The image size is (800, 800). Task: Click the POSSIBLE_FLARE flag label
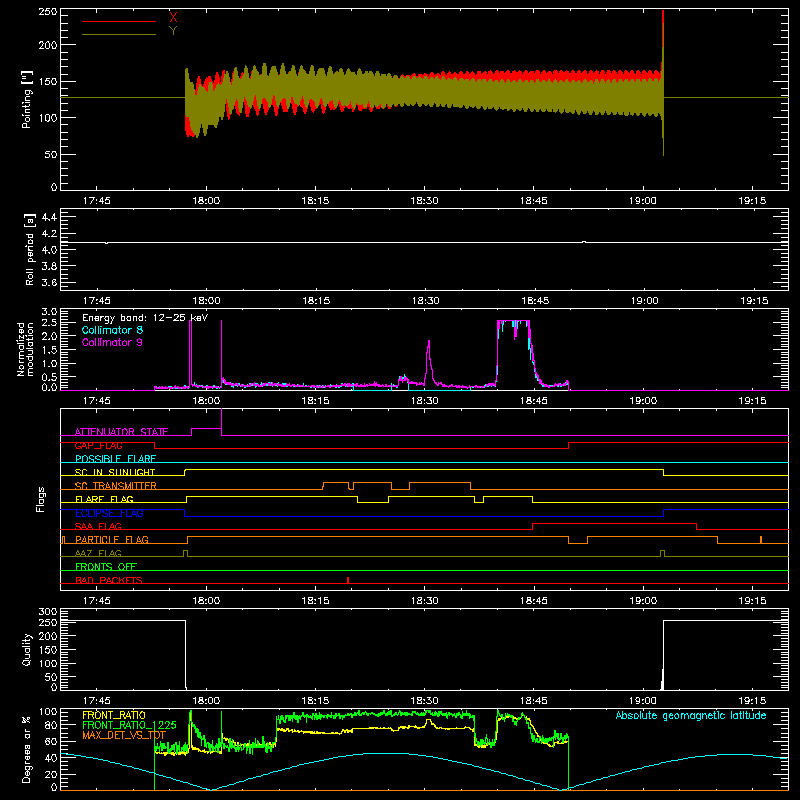point(115,459)
